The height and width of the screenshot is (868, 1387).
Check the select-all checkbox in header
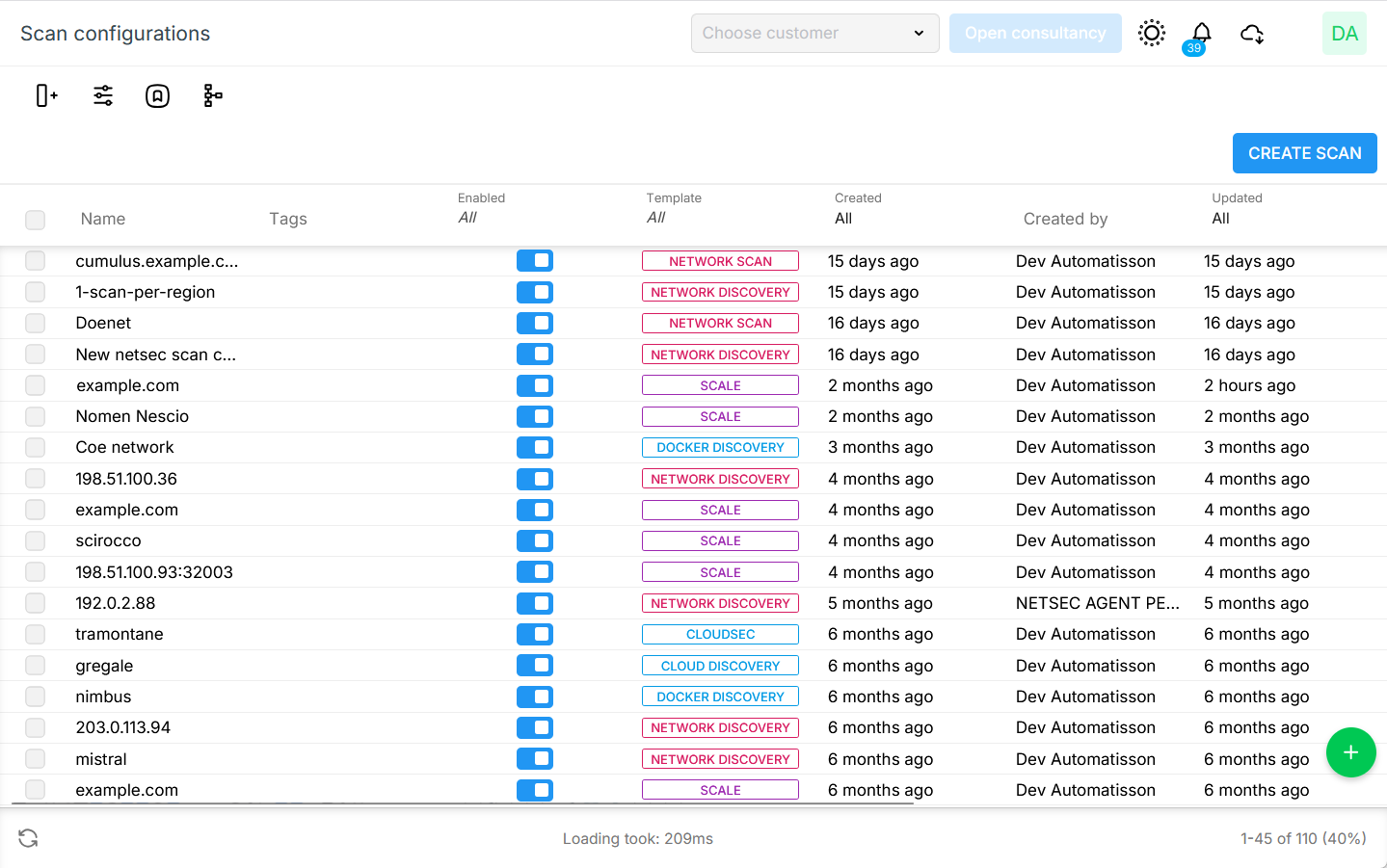tap(36, 220)
